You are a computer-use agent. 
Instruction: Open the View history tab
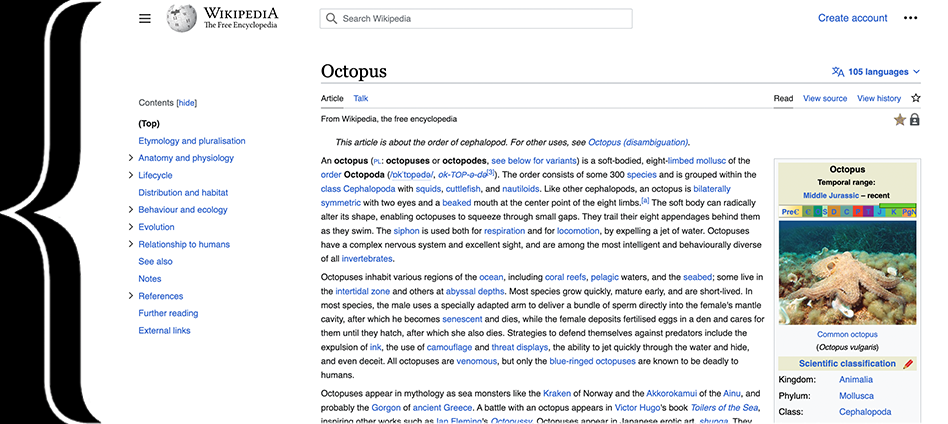coord(879,99)
